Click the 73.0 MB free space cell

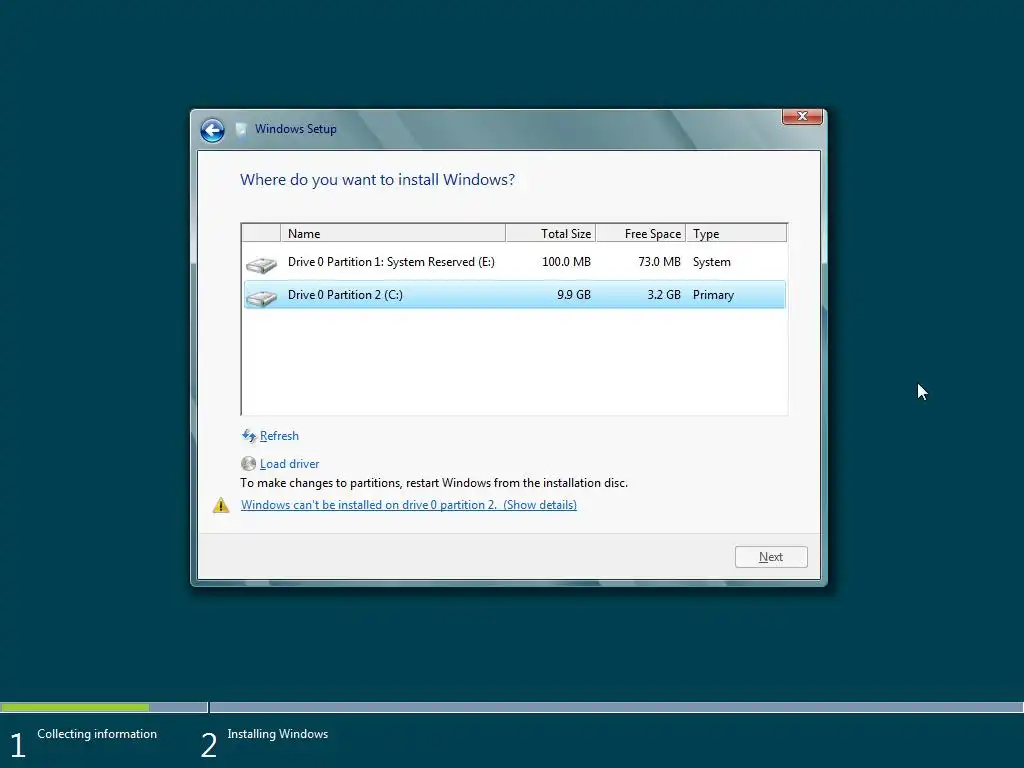659,262
